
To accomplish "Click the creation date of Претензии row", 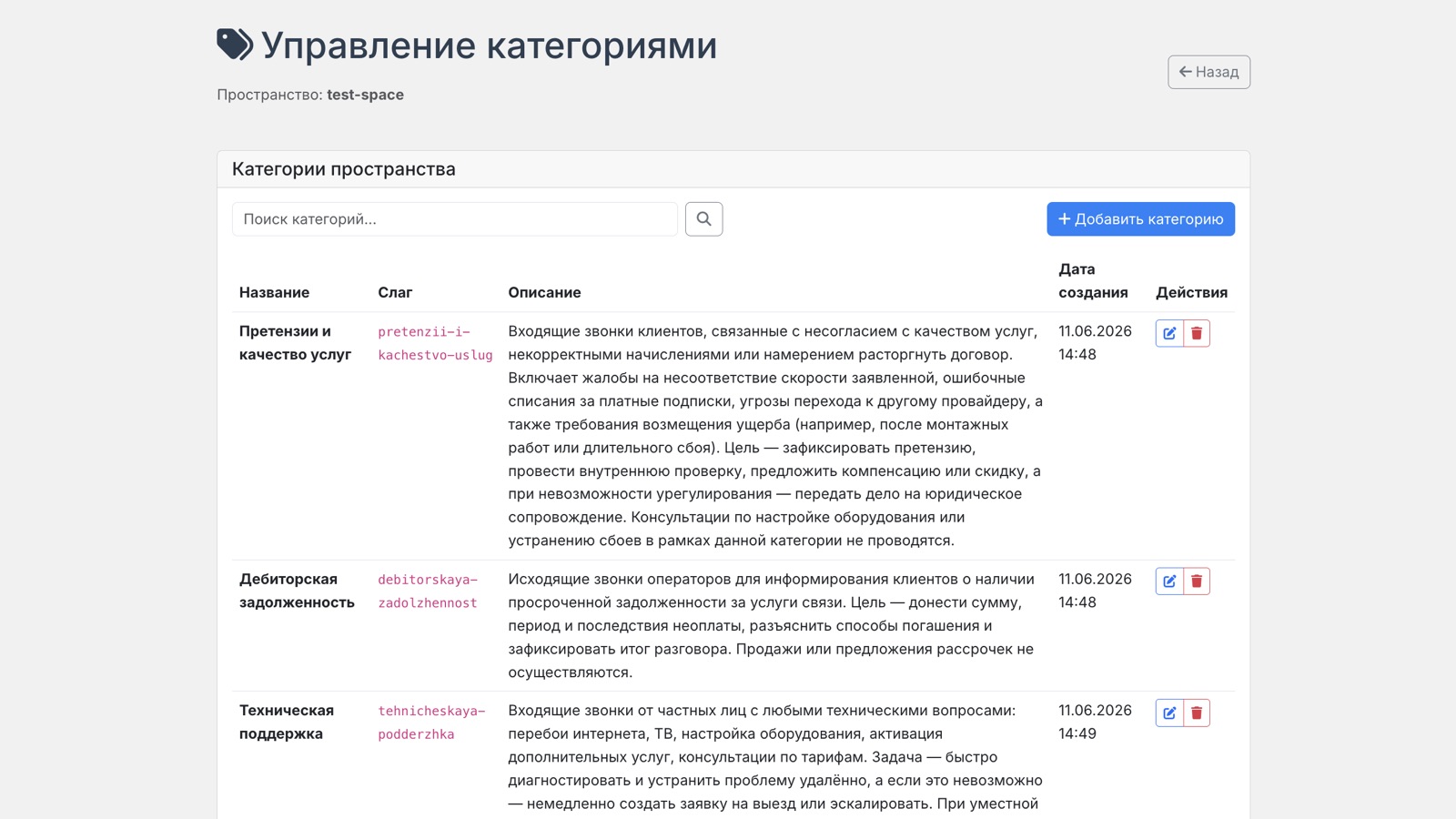I will 1095,343.
